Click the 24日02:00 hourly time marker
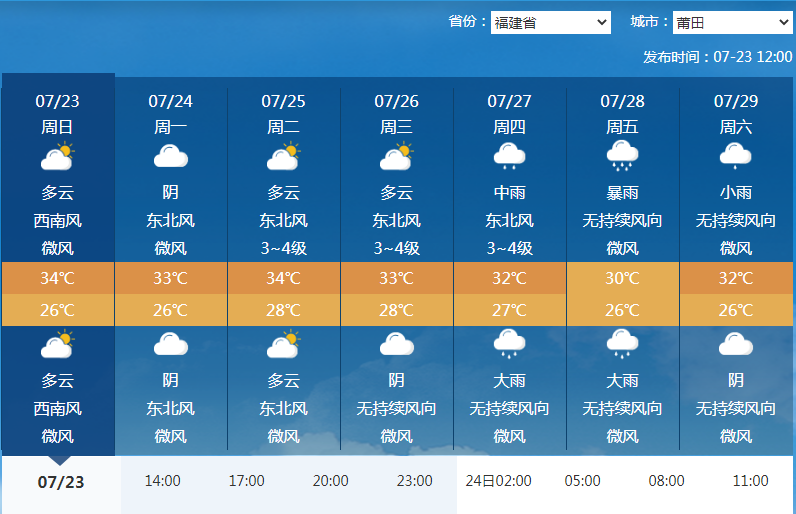The width and height of the screenshot is (796, 514). point(499,481)
